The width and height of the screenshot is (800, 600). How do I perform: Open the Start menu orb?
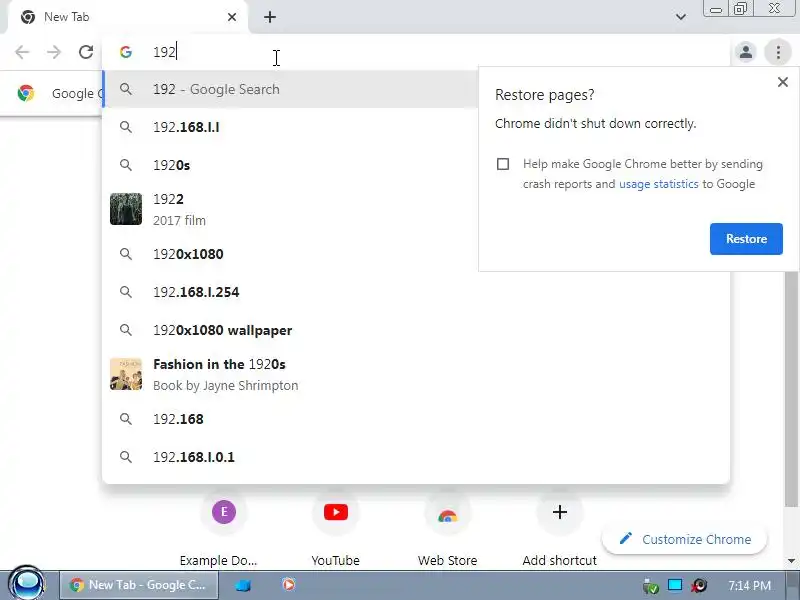[27, 584]
